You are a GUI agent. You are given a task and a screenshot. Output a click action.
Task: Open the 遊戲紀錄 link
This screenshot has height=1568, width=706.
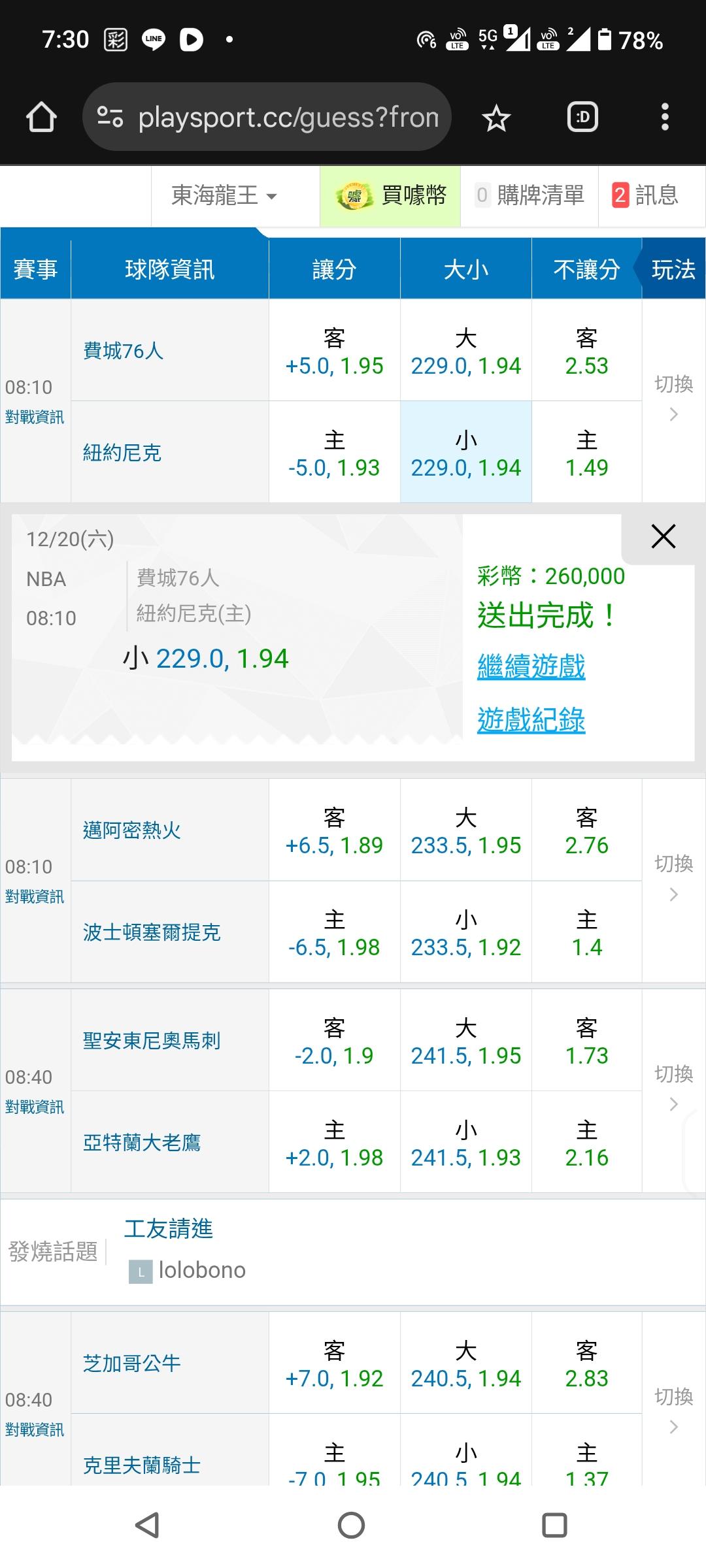click(x=531, y=720)
